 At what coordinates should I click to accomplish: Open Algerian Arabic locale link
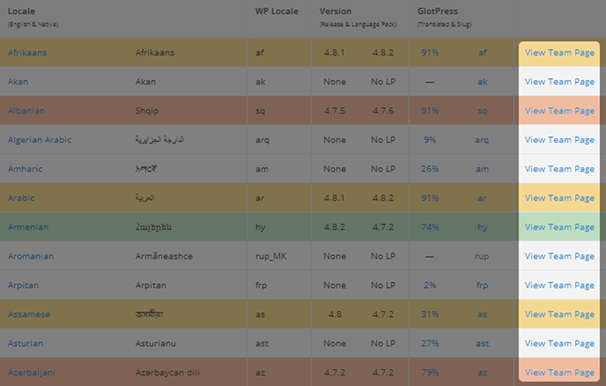(39, 140)
